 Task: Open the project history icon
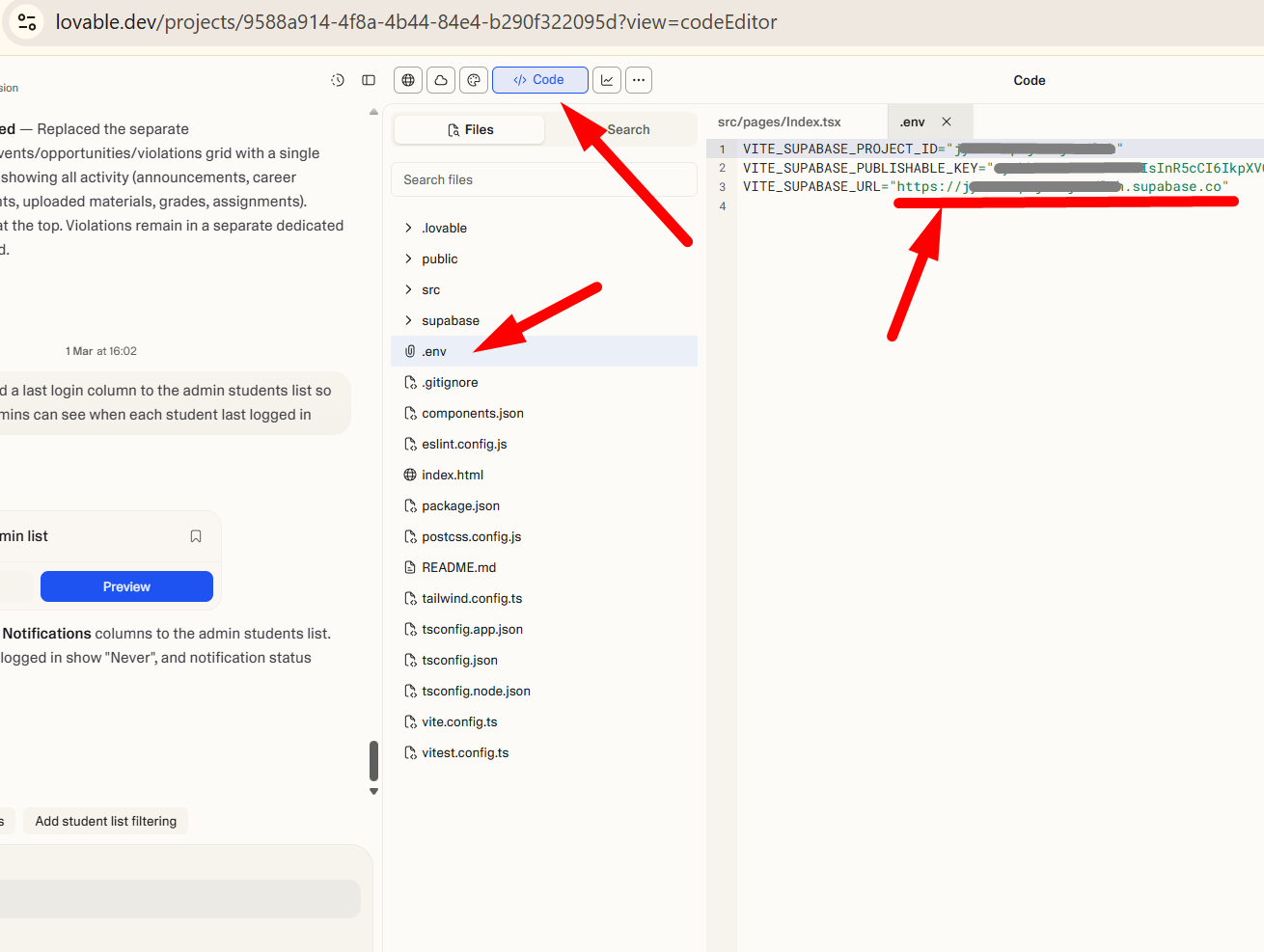point(337,80)
